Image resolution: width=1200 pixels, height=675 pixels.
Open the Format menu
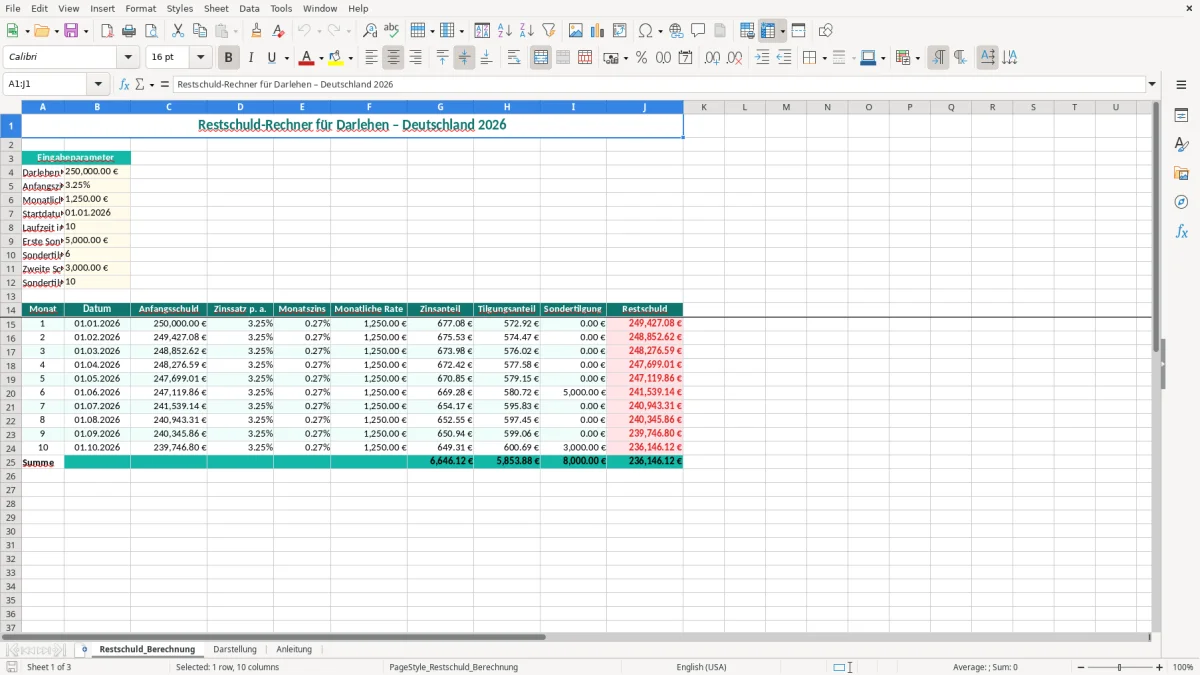click(140, 8)
